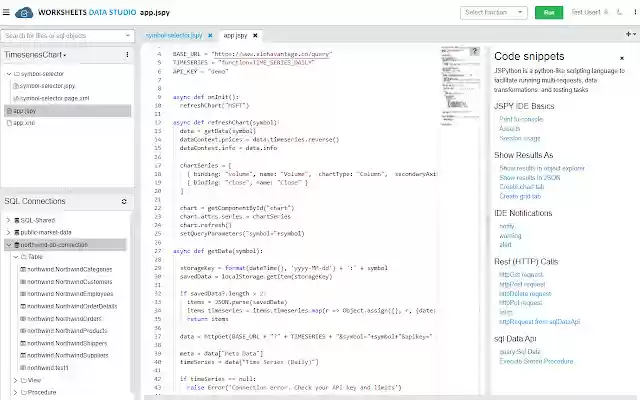Click the public-market-data database icon

coord(17,233)
